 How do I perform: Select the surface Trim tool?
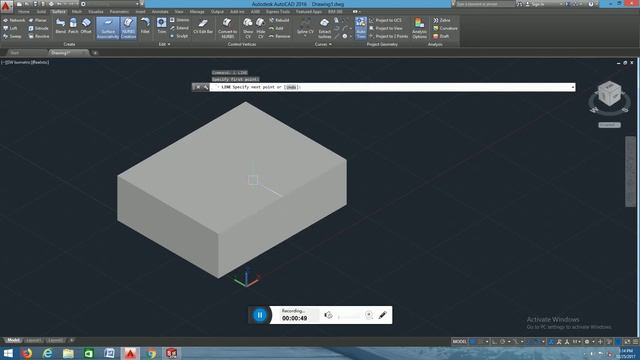pyautogui.click(x=162, y=26)
